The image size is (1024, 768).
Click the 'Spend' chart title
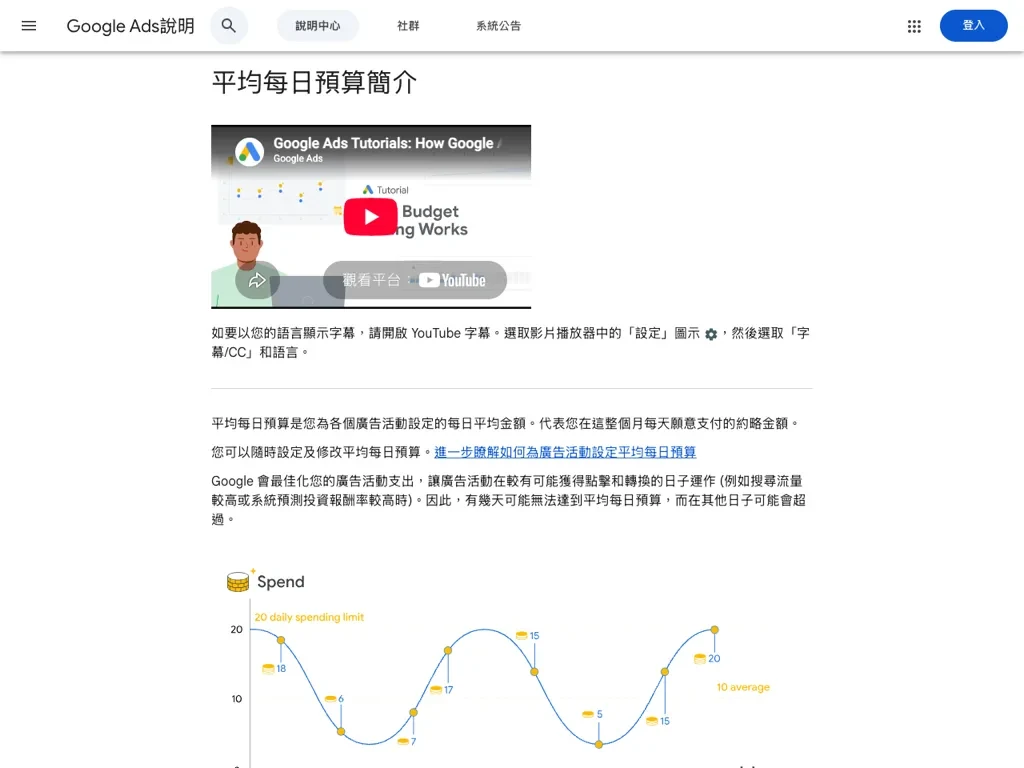(281, 582)
